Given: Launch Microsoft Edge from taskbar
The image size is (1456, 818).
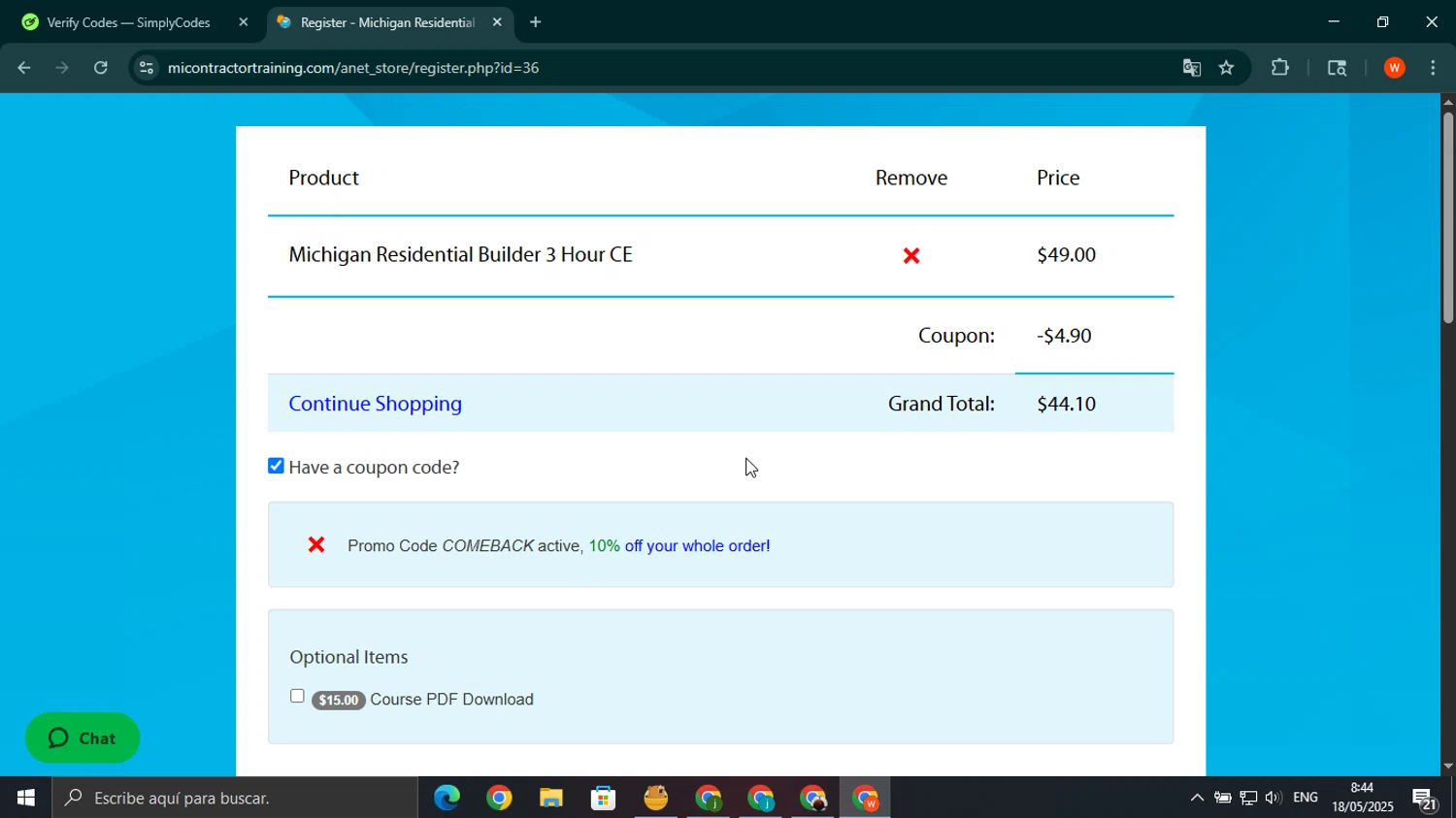Looking at the screenshot, I should (x=447, y=798).
